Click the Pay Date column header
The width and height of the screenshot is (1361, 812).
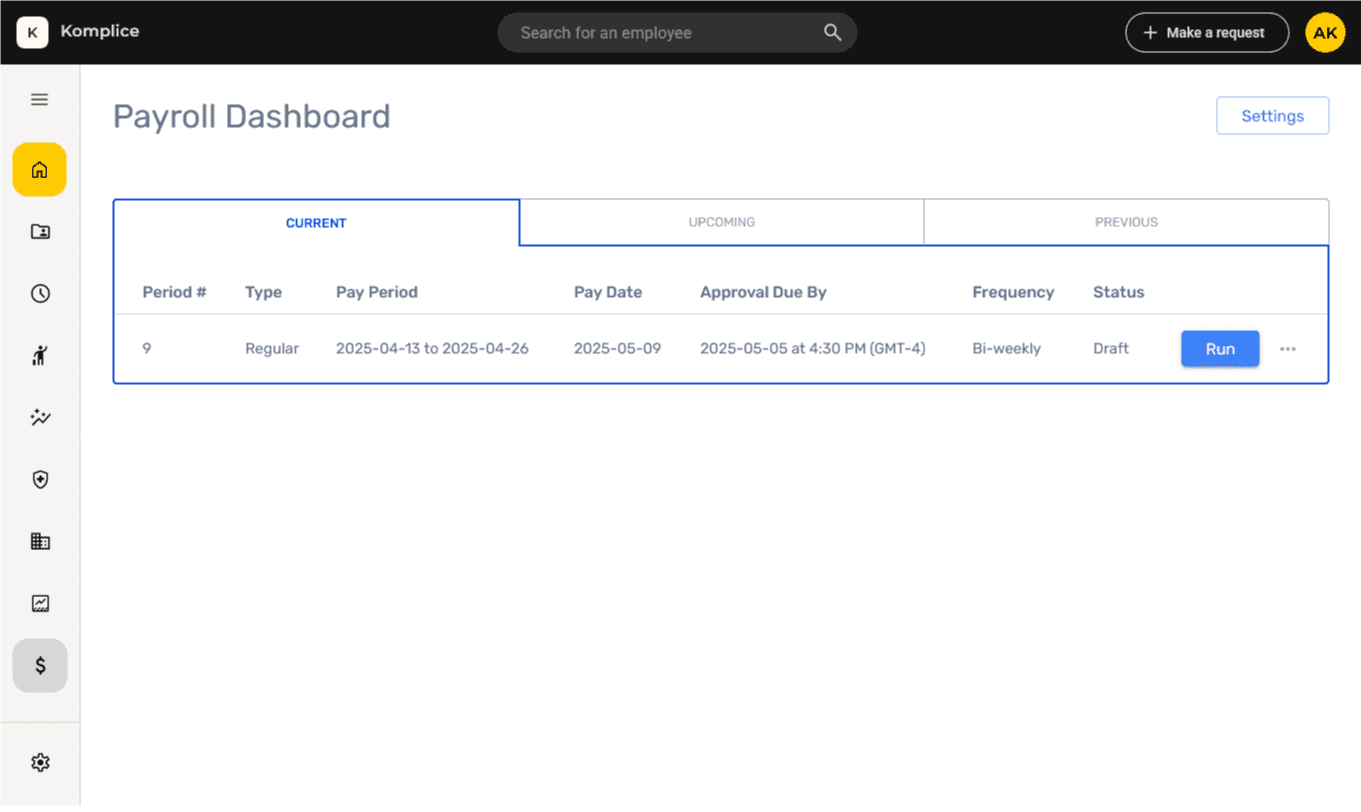[x=608, y=292]
